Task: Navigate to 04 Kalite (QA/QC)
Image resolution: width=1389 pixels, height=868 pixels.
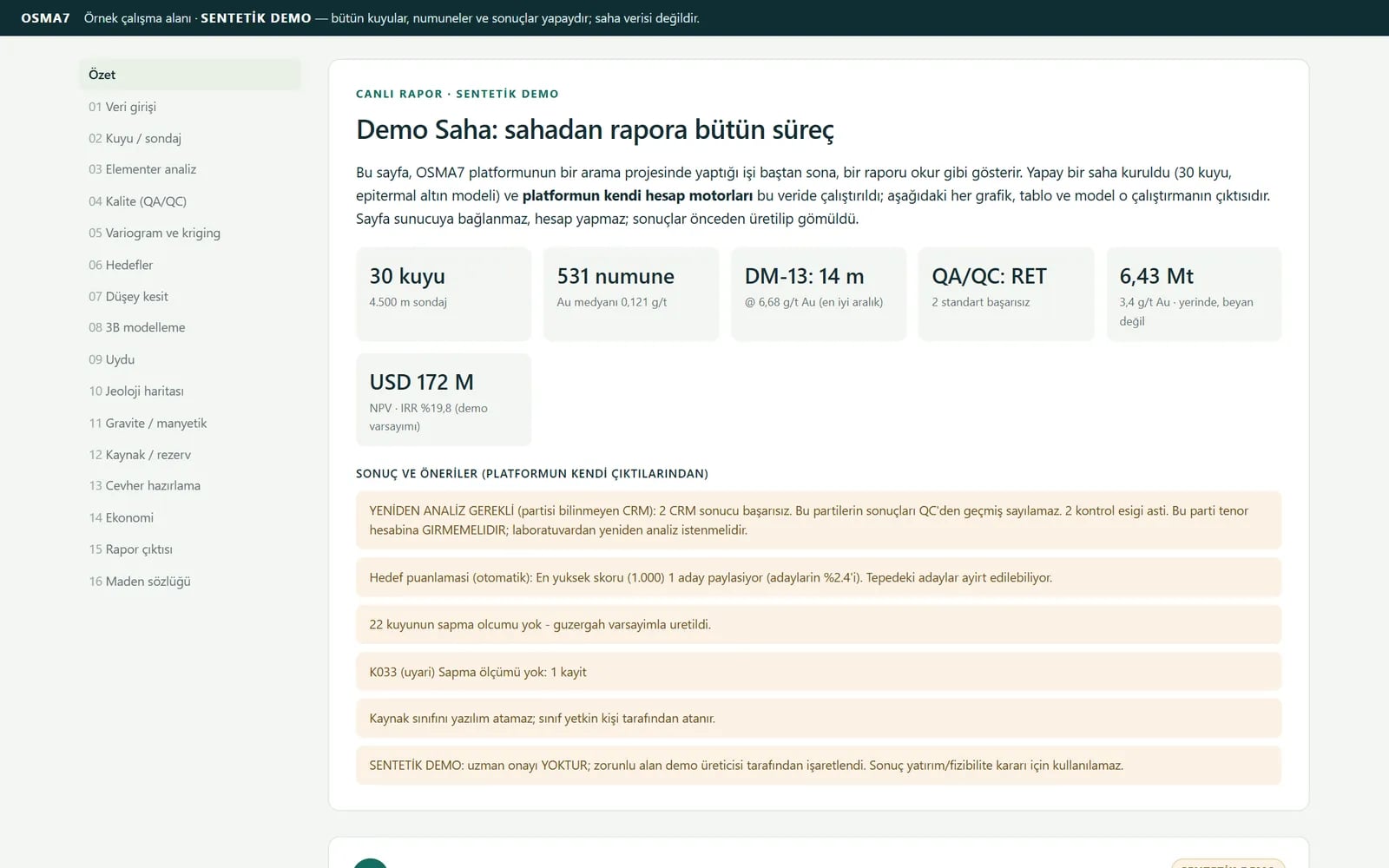Action: (137, 201)
